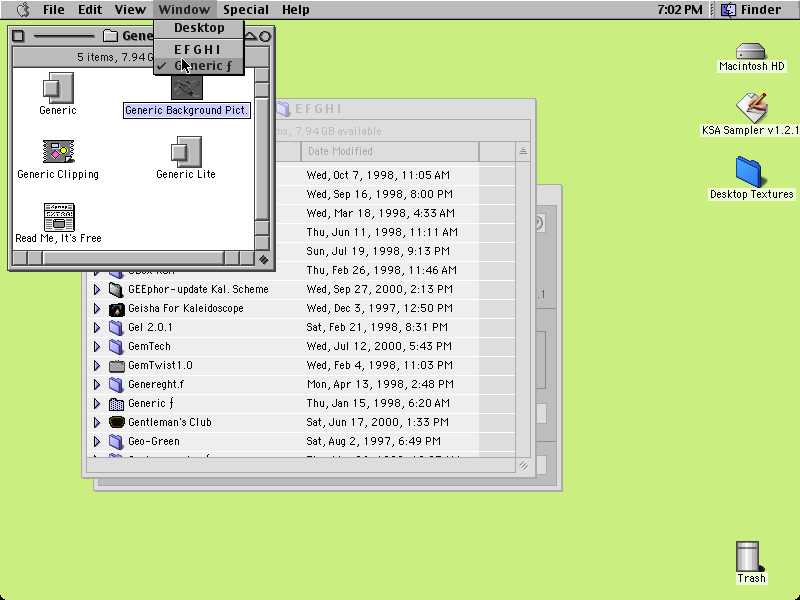Image resolution: width=800 pixels, height=600 pixels.
Task: Click the GEEphor-update Kal. Scheme file icon
Action: point(116,290)
